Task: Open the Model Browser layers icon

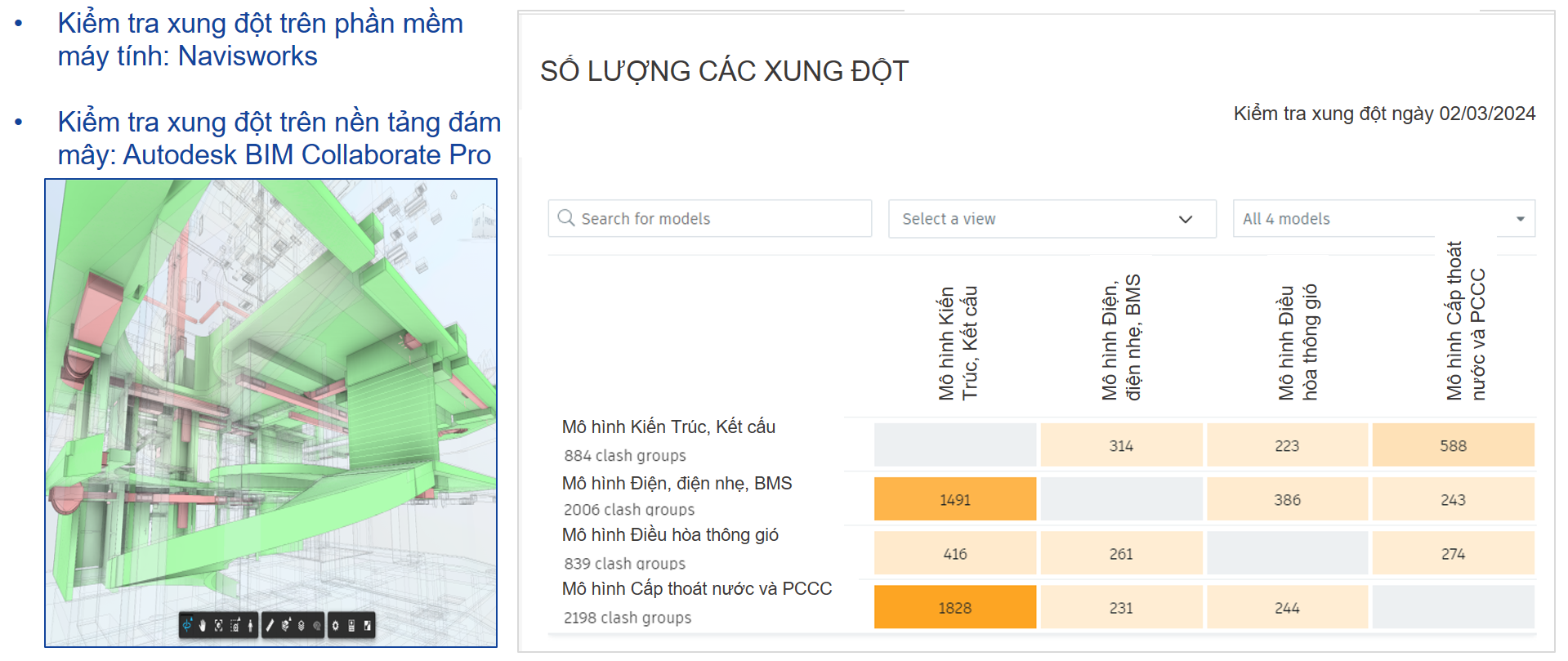Action: click(301, 626)
